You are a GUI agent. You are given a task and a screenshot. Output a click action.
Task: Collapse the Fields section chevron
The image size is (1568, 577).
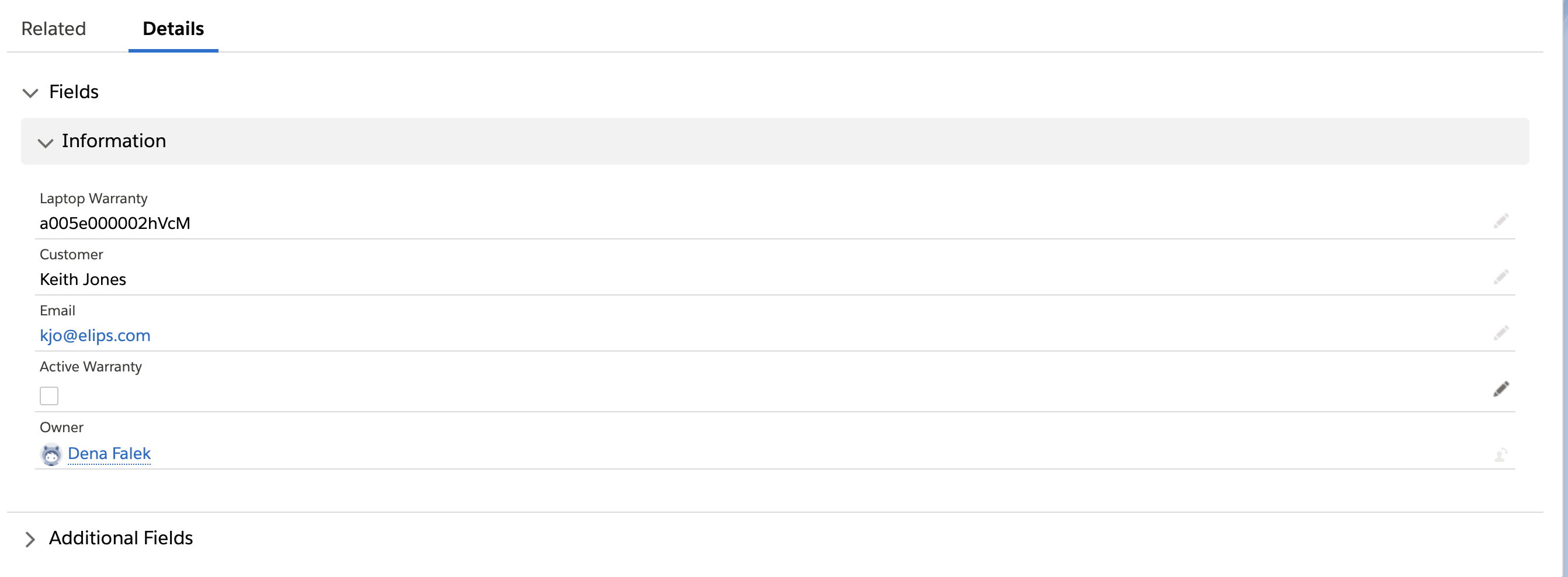point(30,92)
